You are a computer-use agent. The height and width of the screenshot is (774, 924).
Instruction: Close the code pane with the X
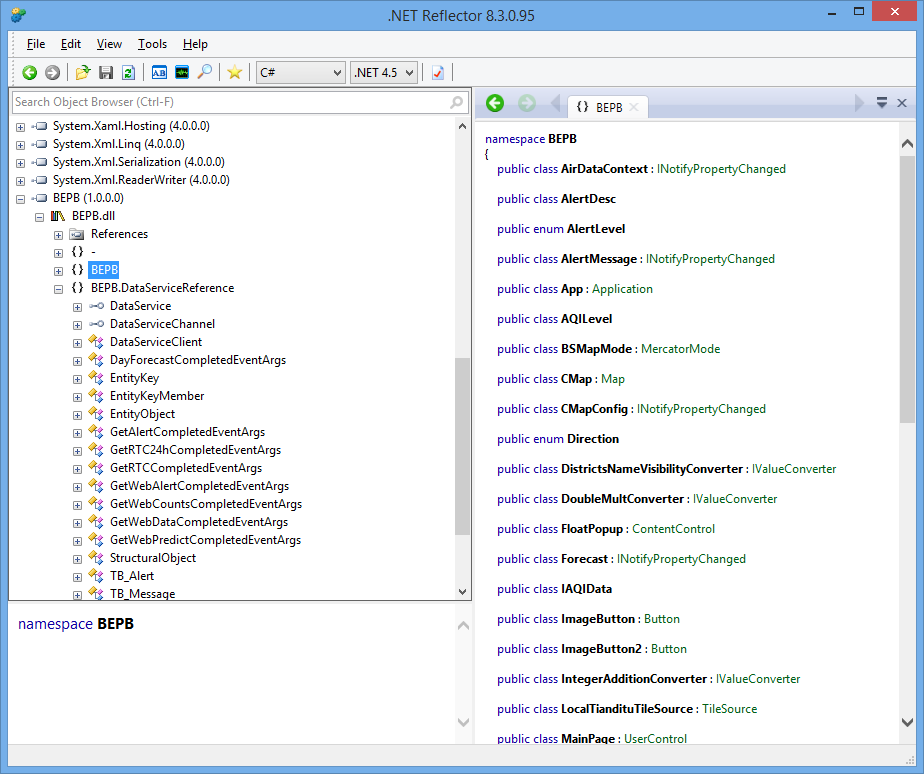coord(902,103)
